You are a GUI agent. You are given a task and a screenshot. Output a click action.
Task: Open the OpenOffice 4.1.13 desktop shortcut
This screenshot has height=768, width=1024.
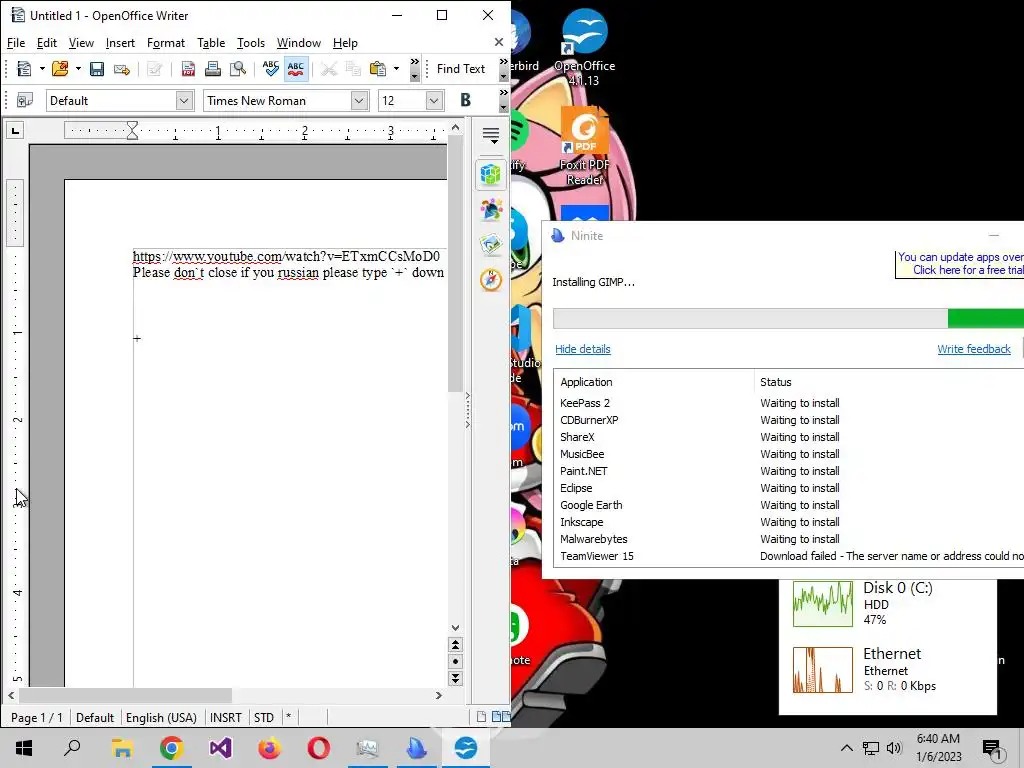(584, 48)
